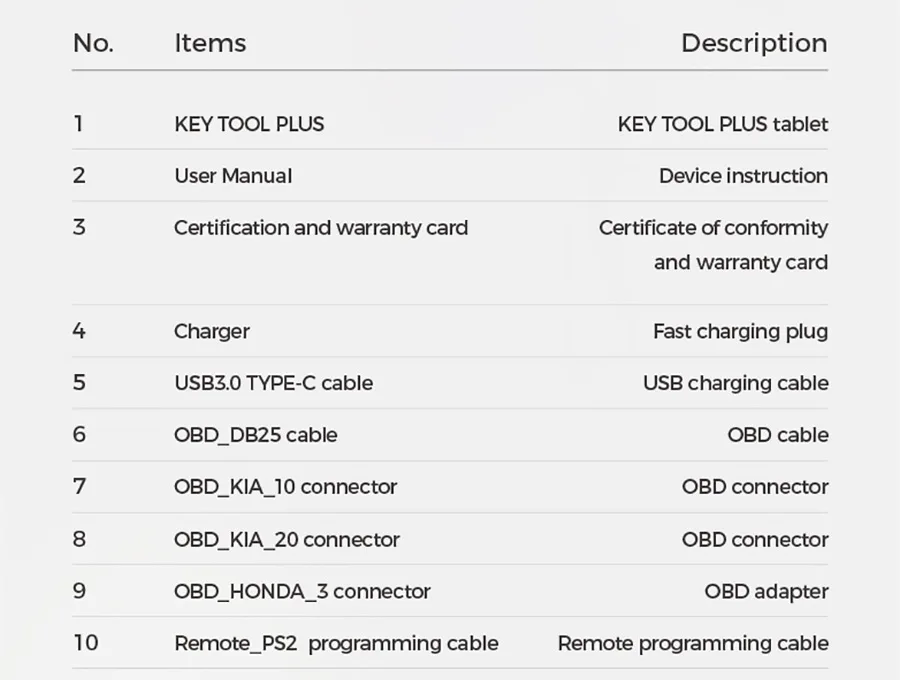900x680 pixels.
Task: Select the 'KEY TOOL PLUS' item text
Action: point(249,124)
